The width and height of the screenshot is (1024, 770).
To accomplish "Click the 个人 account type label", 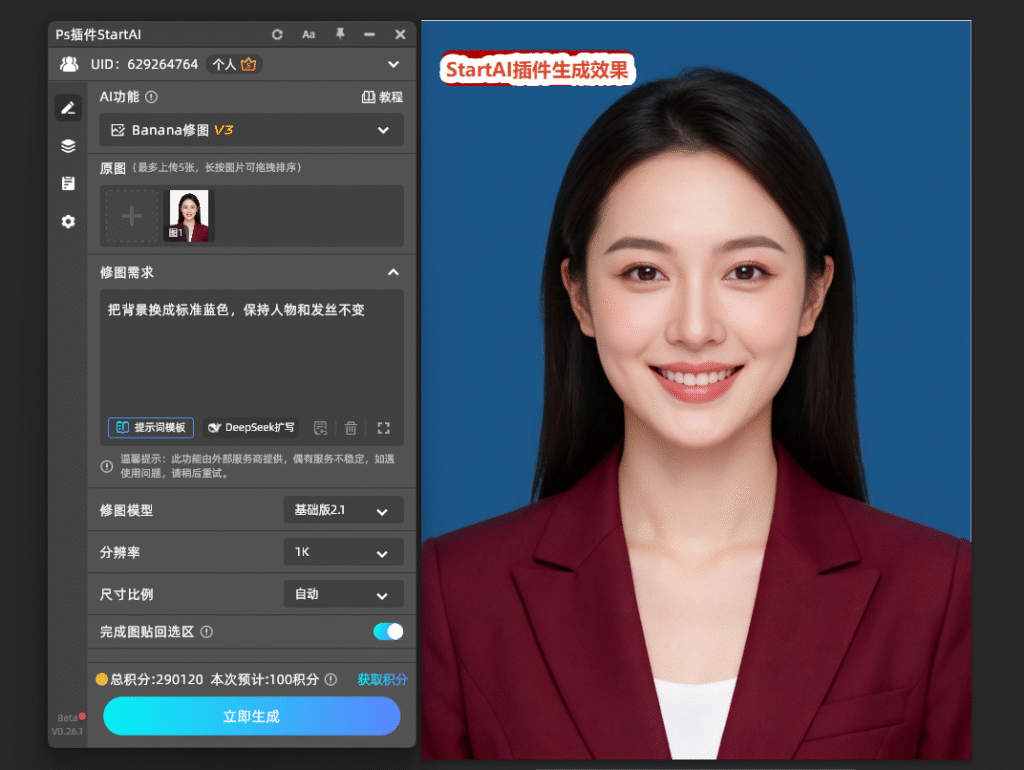I will (224, 64).
